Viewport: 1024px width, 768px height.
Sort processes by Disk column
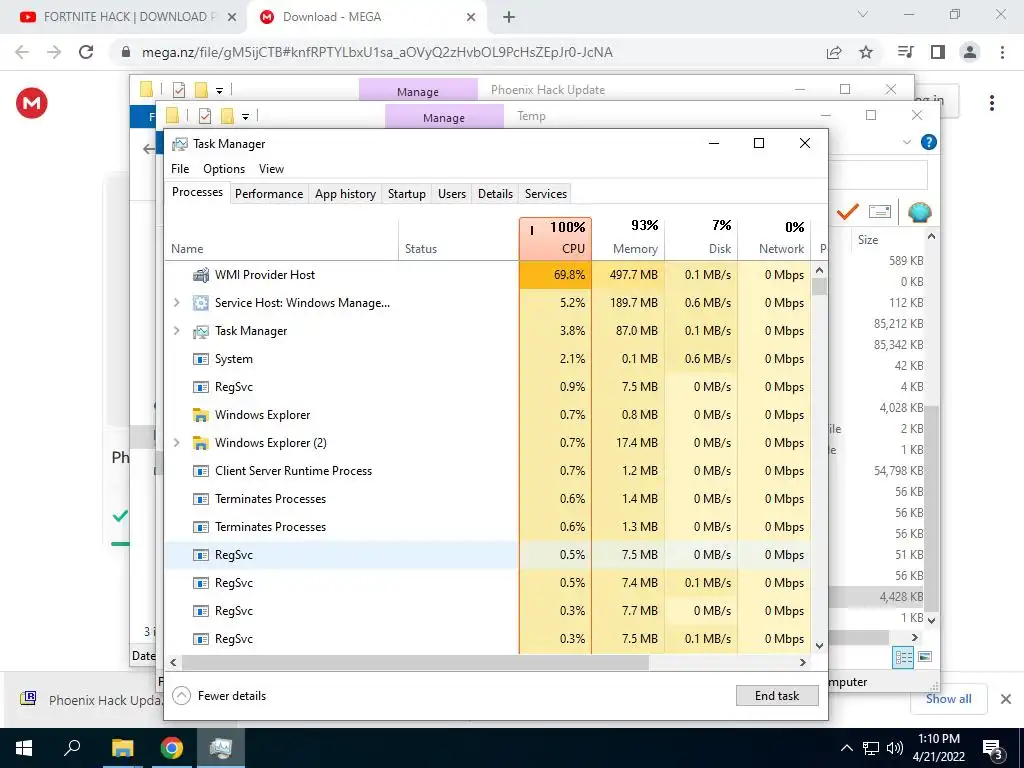(x=701, y=239)
